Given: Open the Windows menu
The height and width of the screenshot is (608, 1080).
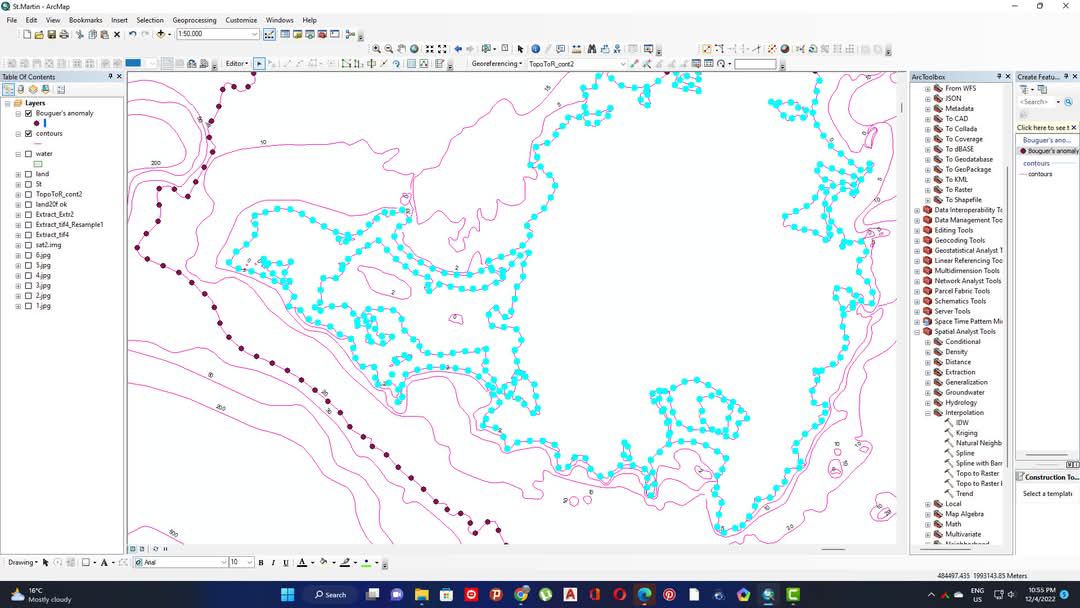Looking at the screenshot, I should 279,20.
